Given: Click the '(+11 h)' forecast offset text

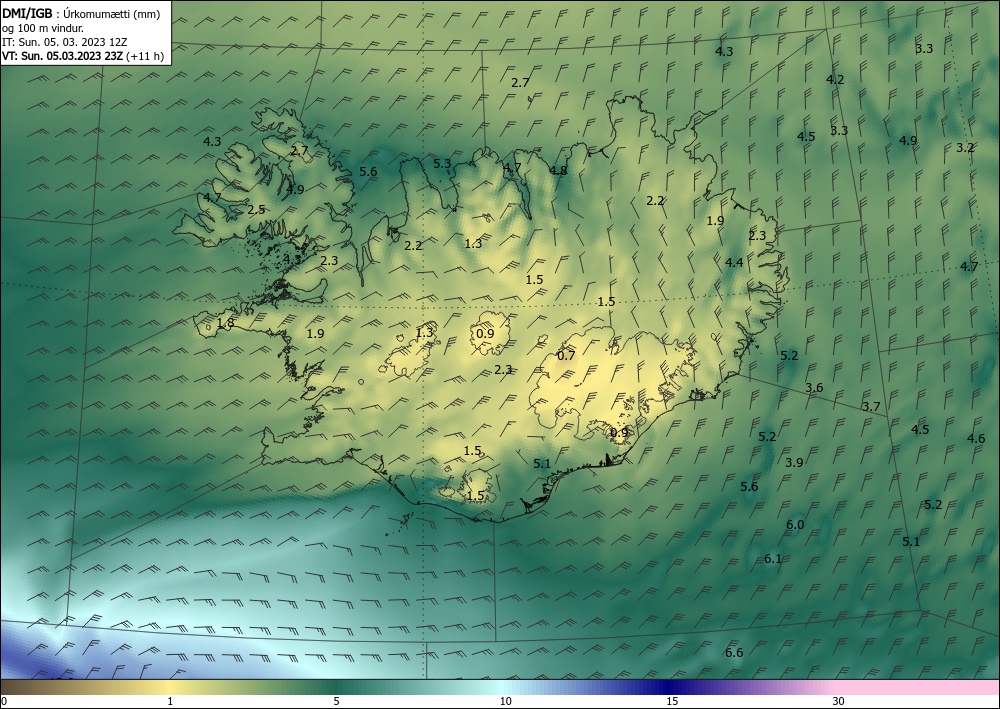Looking at the screenshot, I should coord(145,56).
